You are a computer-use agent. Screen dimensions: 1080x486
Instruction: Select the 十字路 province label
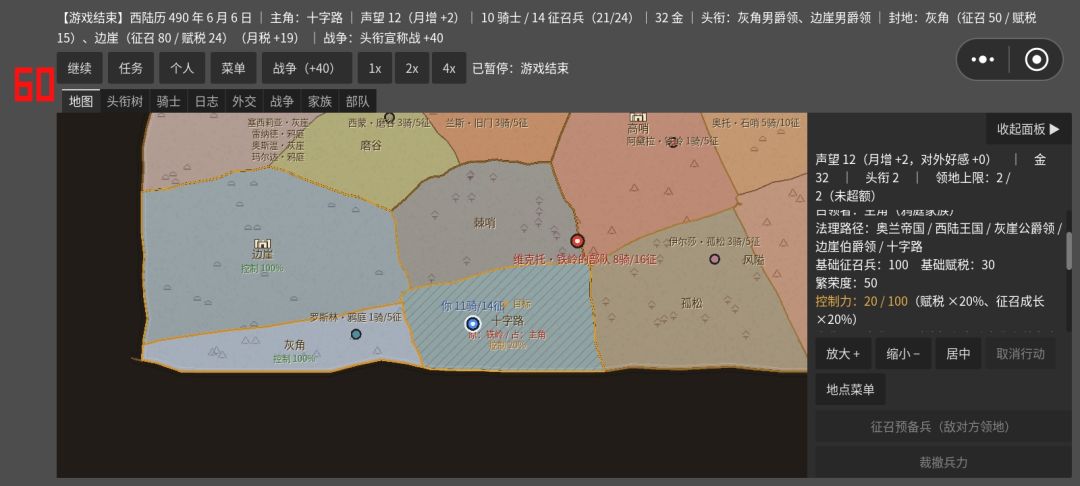[508, 321]
